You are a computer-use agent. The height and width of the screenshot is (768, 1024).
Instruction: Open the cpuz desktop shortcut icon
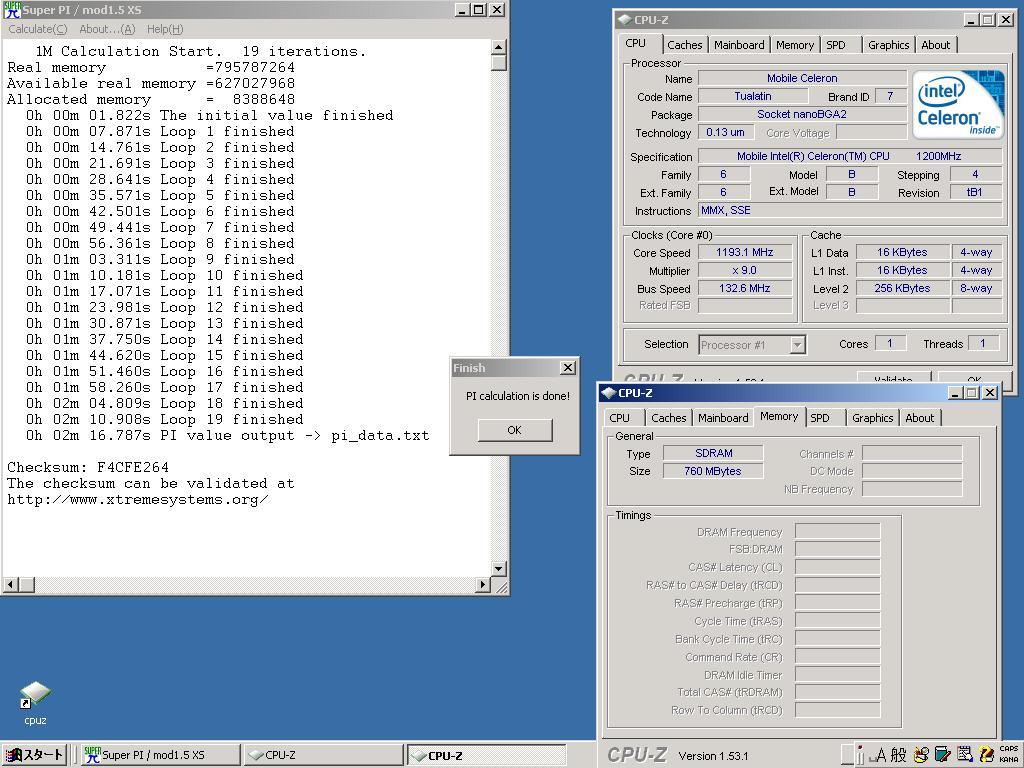tap(35, 696)
